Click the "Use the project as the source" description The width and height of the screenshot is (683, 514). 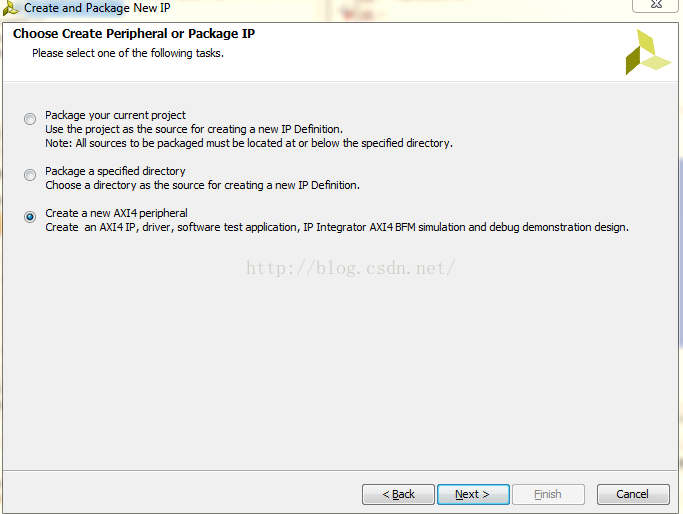194,129
